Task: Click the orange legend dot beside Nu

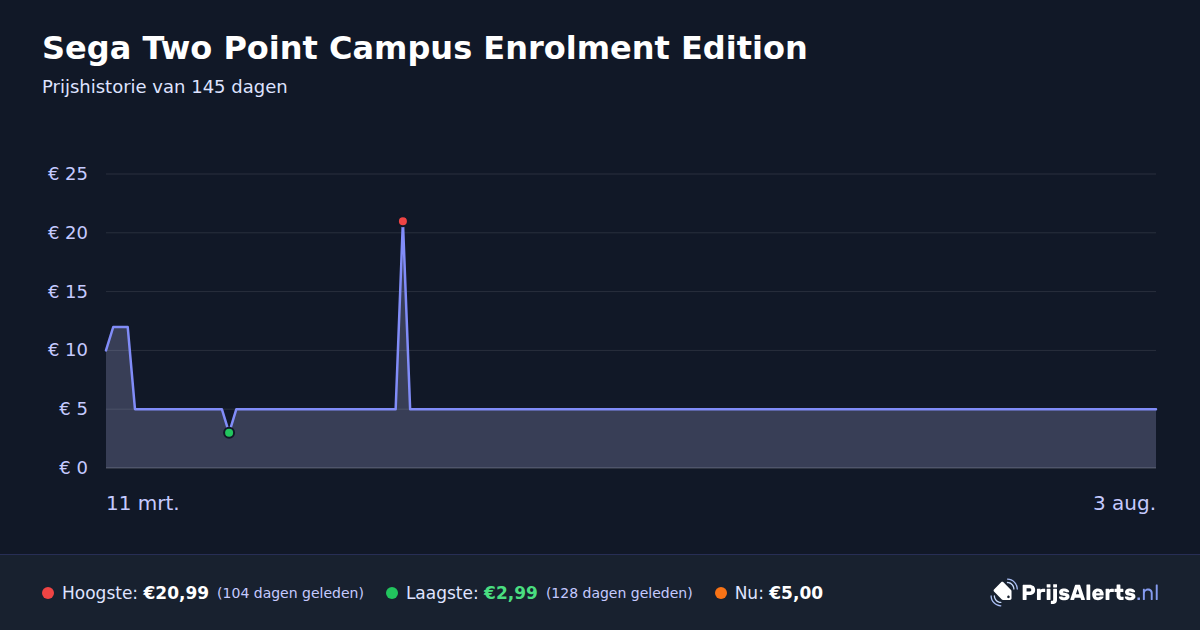Action: 721,593
